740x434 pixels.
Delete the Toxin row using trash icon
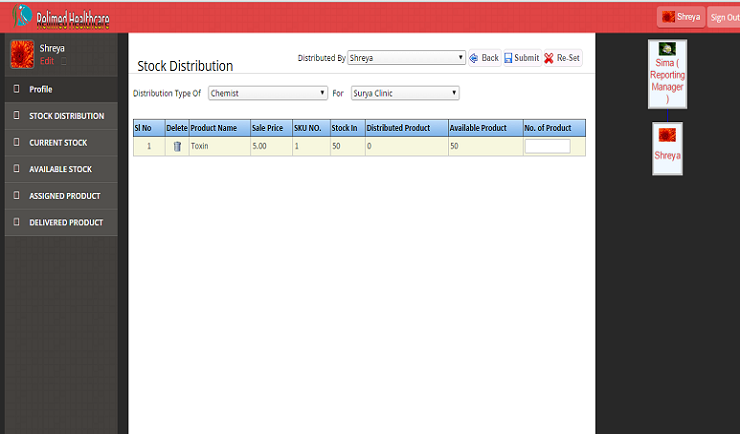pyautogui.click(x=177, y=146)
